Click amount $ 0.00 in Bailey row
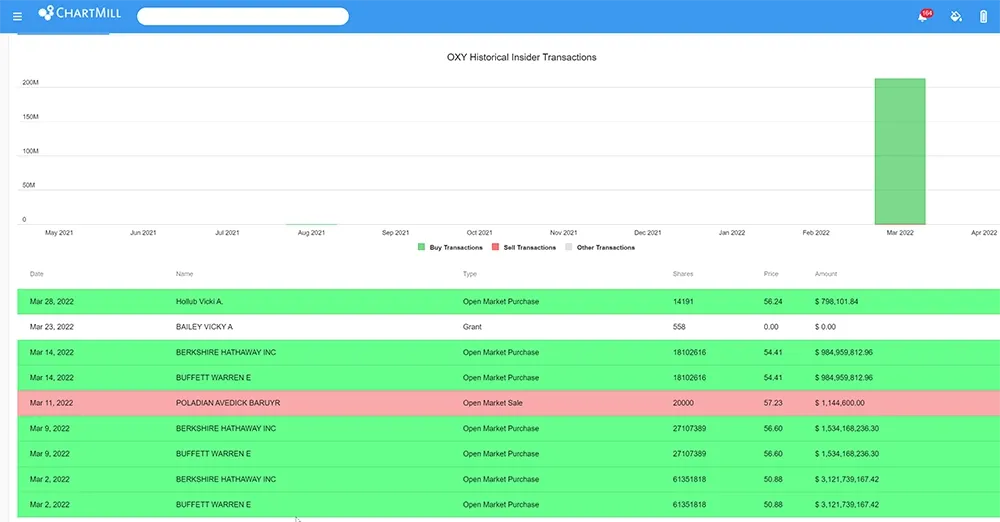The image size is (1000, 522). tap(825, 327)
